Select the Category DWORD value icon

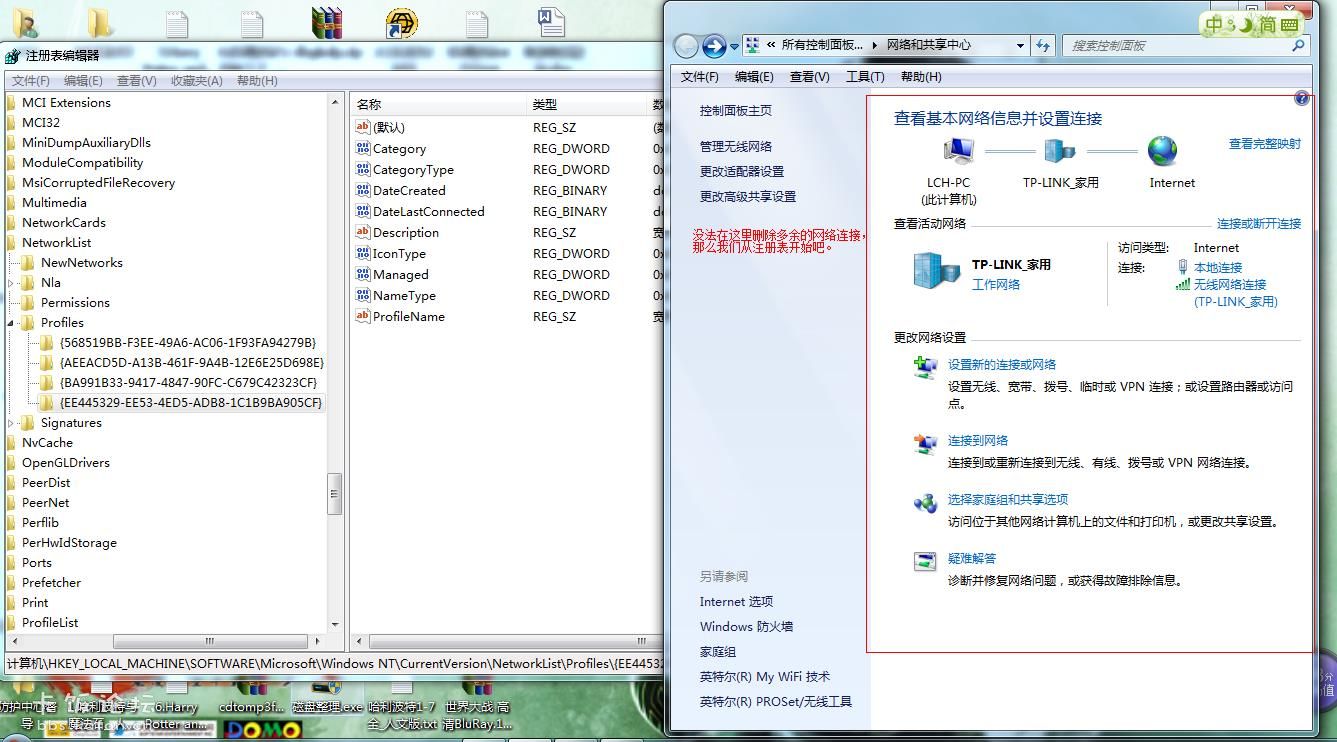coord(363,148)
